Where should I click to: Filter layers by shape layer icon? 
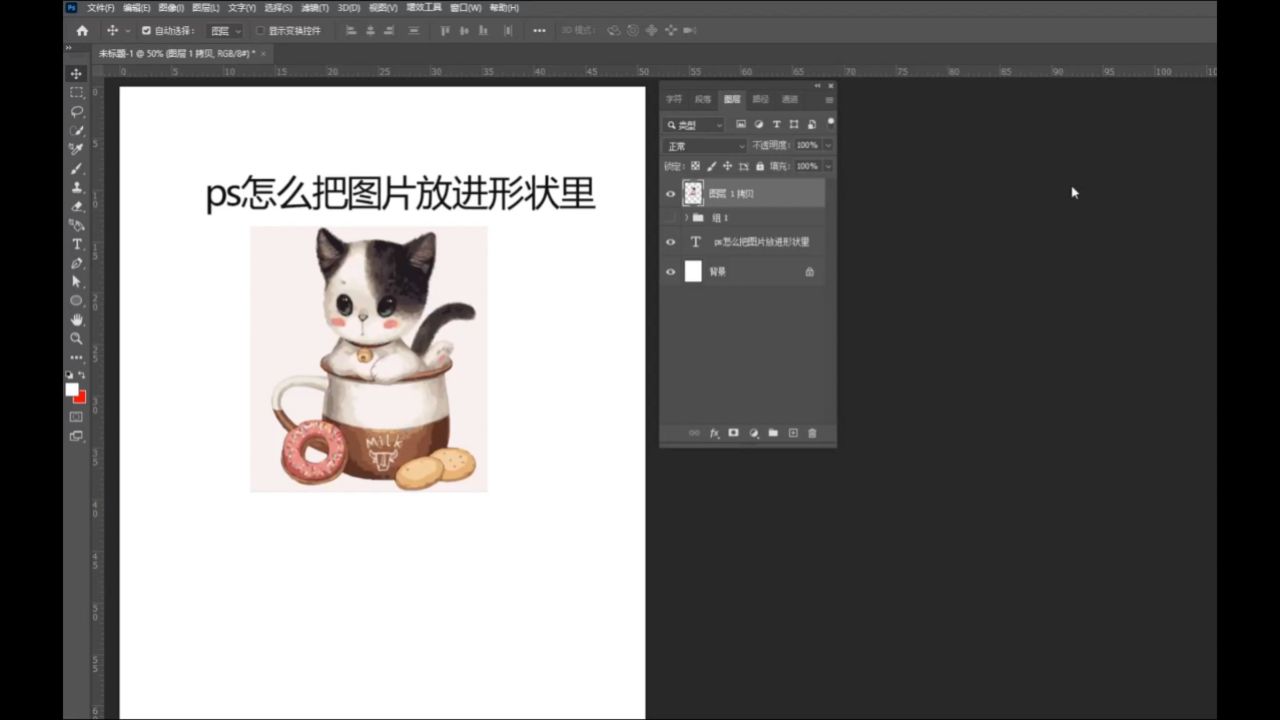(x=794, y=124)
